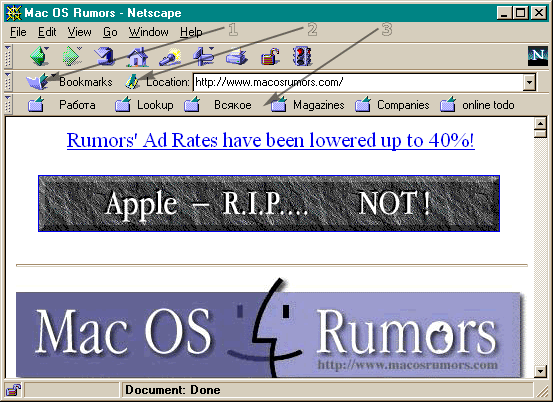
Task: Click the Search flashlight icon
Action: tap(170, 56)
